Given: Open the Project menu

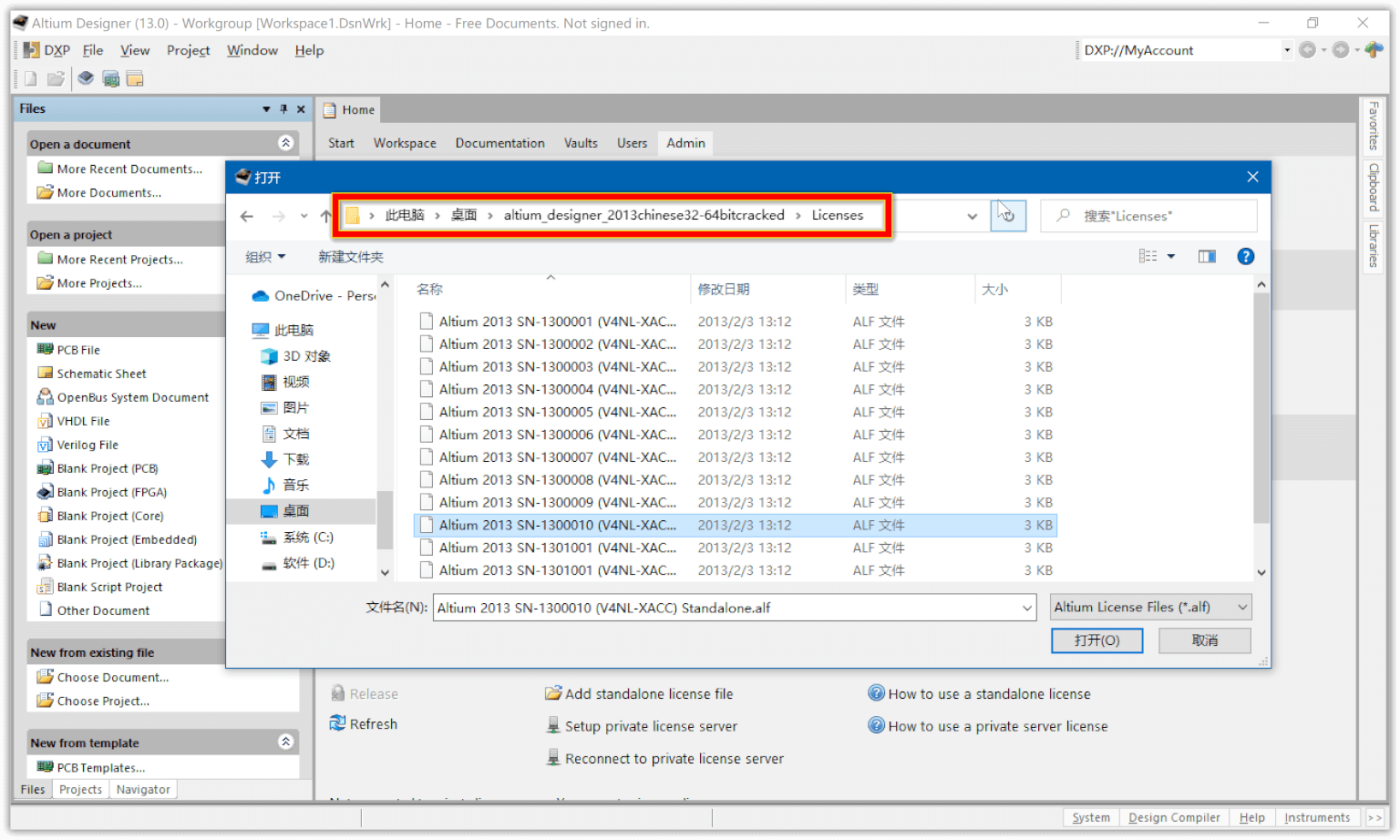Looking at the screenshot, I should (188, 50).
